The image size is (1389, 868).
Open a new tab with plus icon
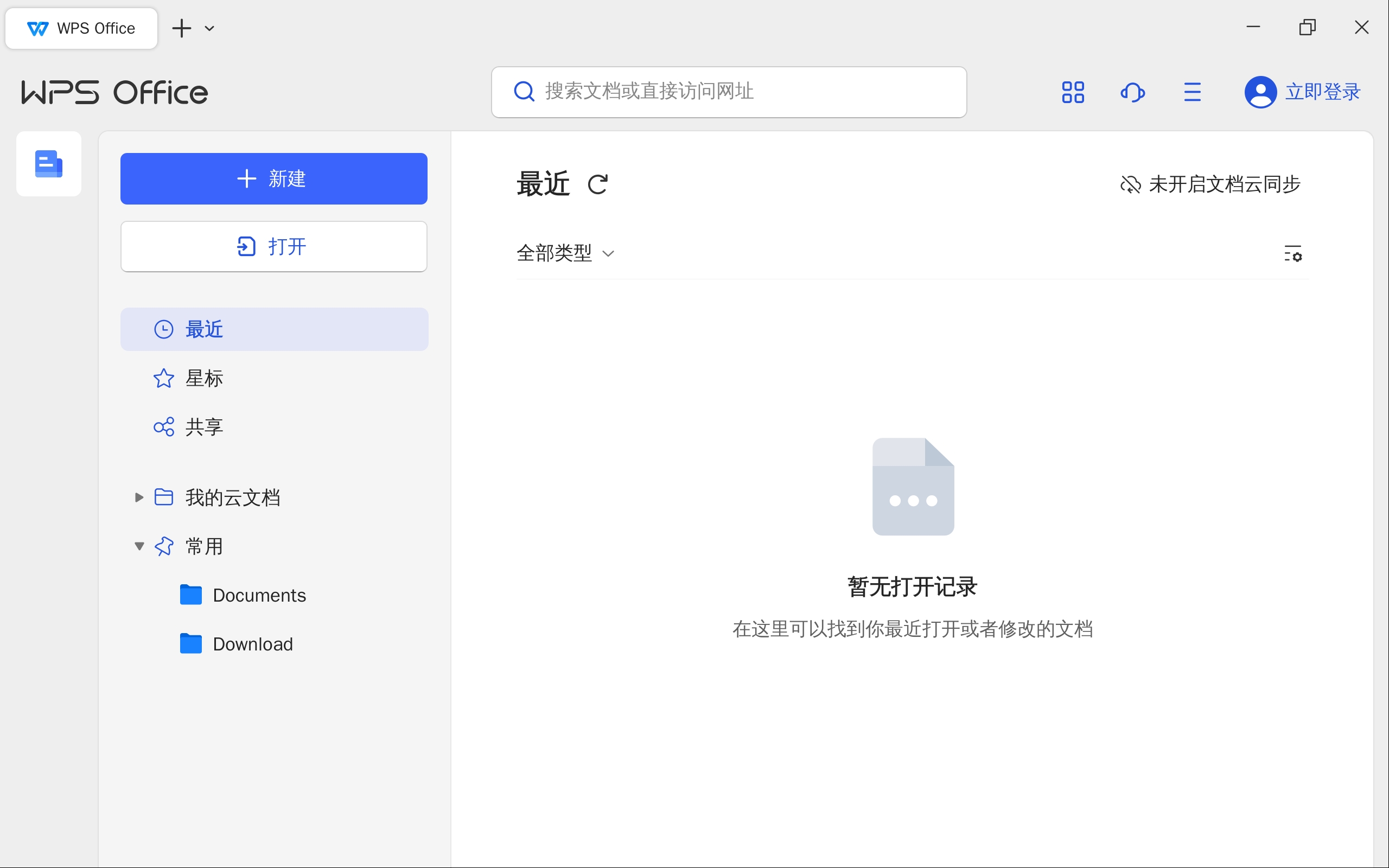tap(182, 28)
